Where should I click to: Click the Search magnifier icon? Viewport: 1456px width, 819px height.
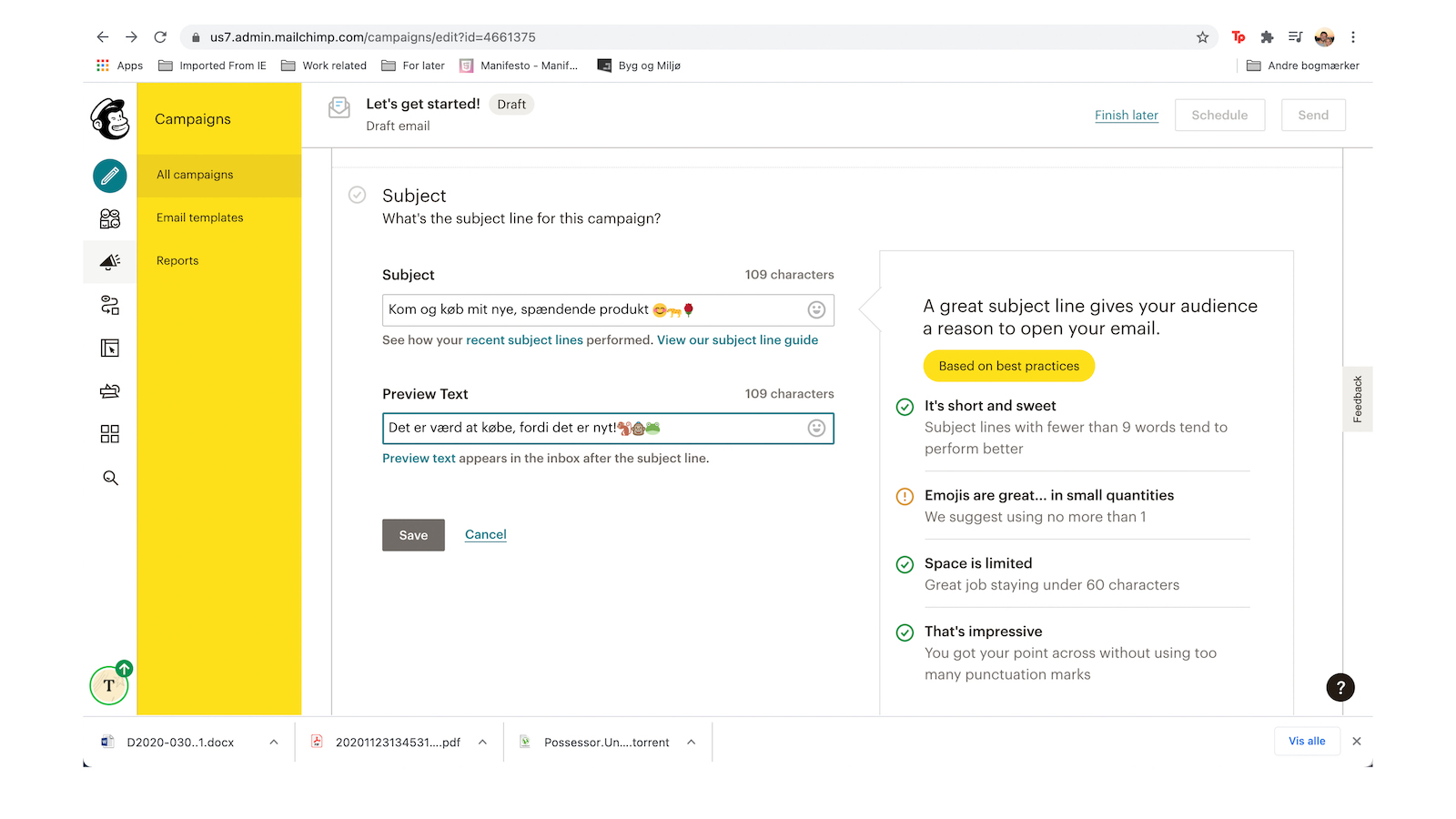click(x=109, y=477)
